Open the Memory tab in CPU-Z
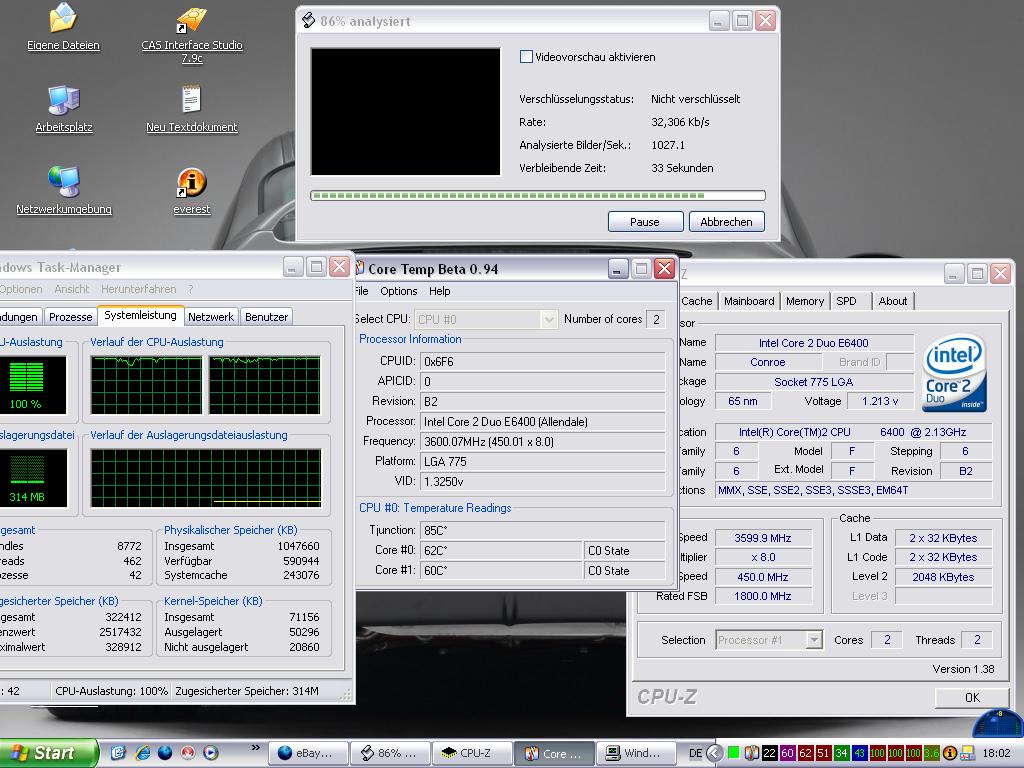This screenshot has height=768, width=1024. tap(805, 301)
